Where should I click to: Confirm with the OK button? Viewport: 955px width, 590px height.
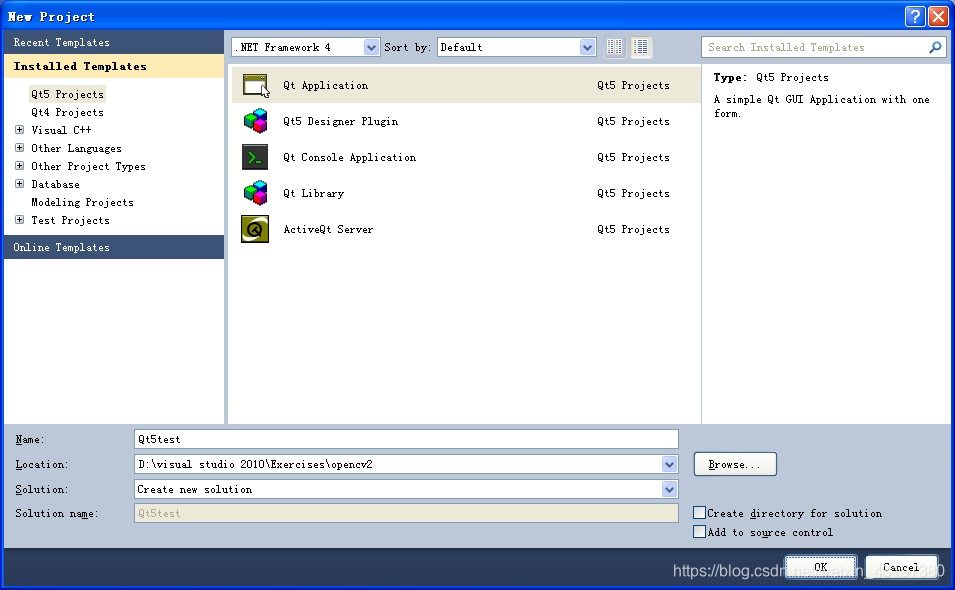click(820, 566)
